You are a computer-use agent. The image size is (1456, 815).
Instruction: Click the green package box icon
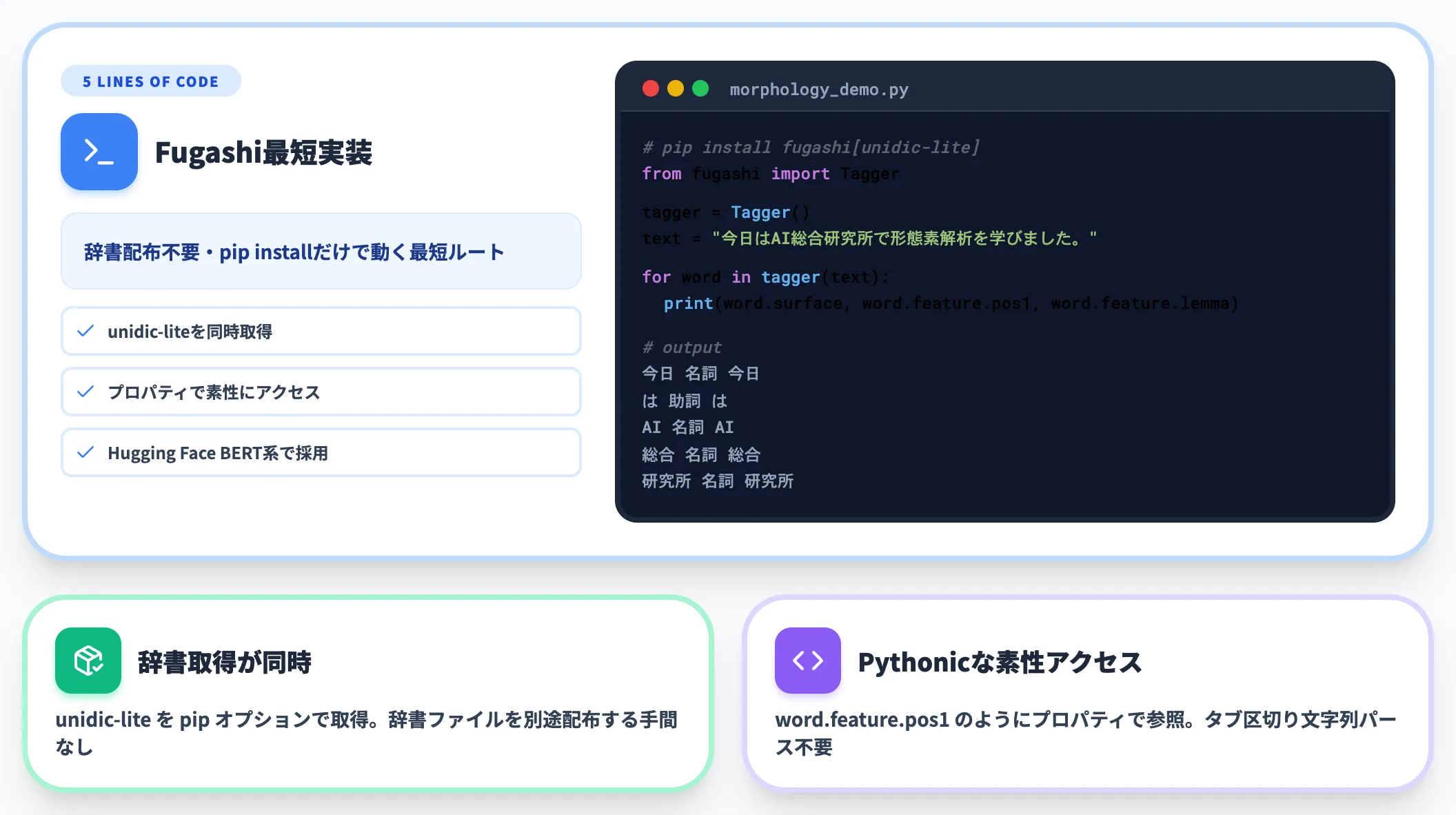[x=88, y=661]
